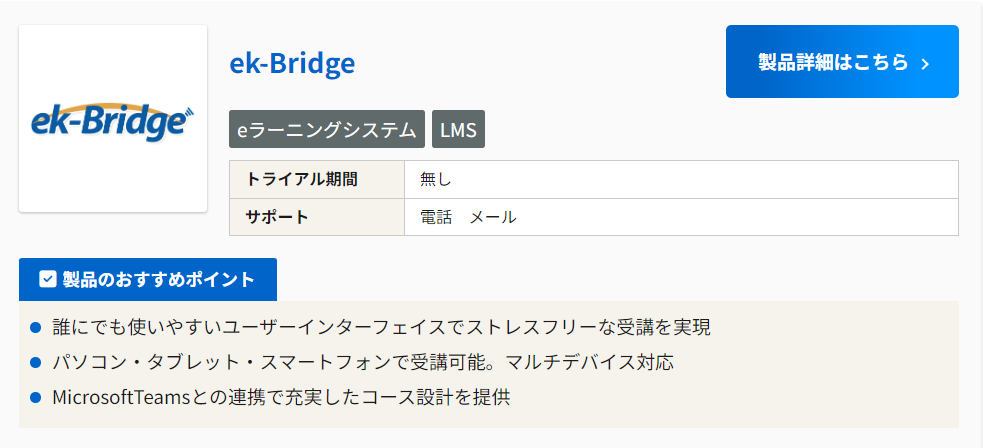Click the MicrosoftTeams連携 bullet text

281,397
